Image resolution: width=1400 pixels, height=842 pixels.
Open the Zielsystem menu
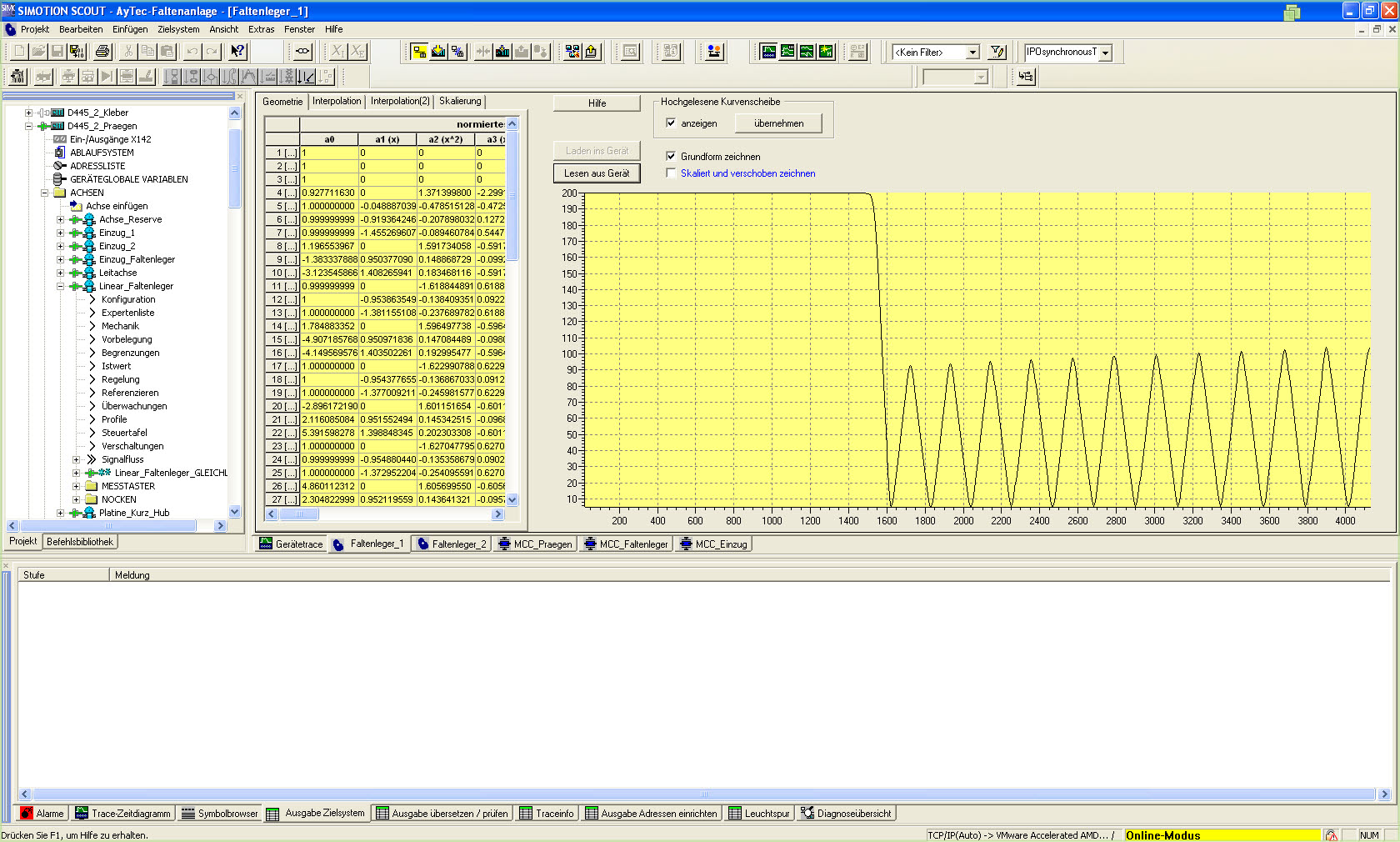click(178, 29)
